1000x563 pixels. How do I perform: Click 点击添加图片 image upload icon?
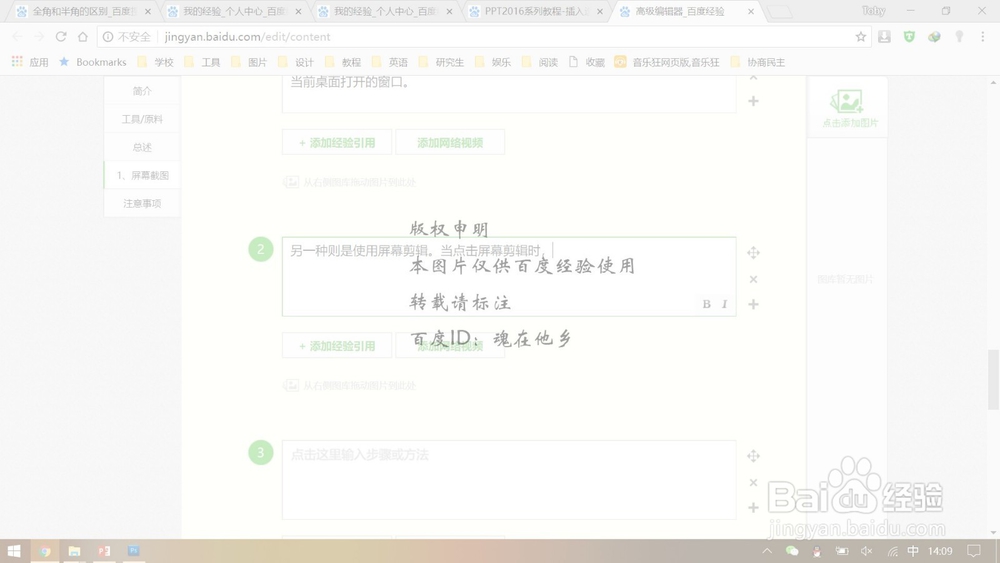coord(847,108)
